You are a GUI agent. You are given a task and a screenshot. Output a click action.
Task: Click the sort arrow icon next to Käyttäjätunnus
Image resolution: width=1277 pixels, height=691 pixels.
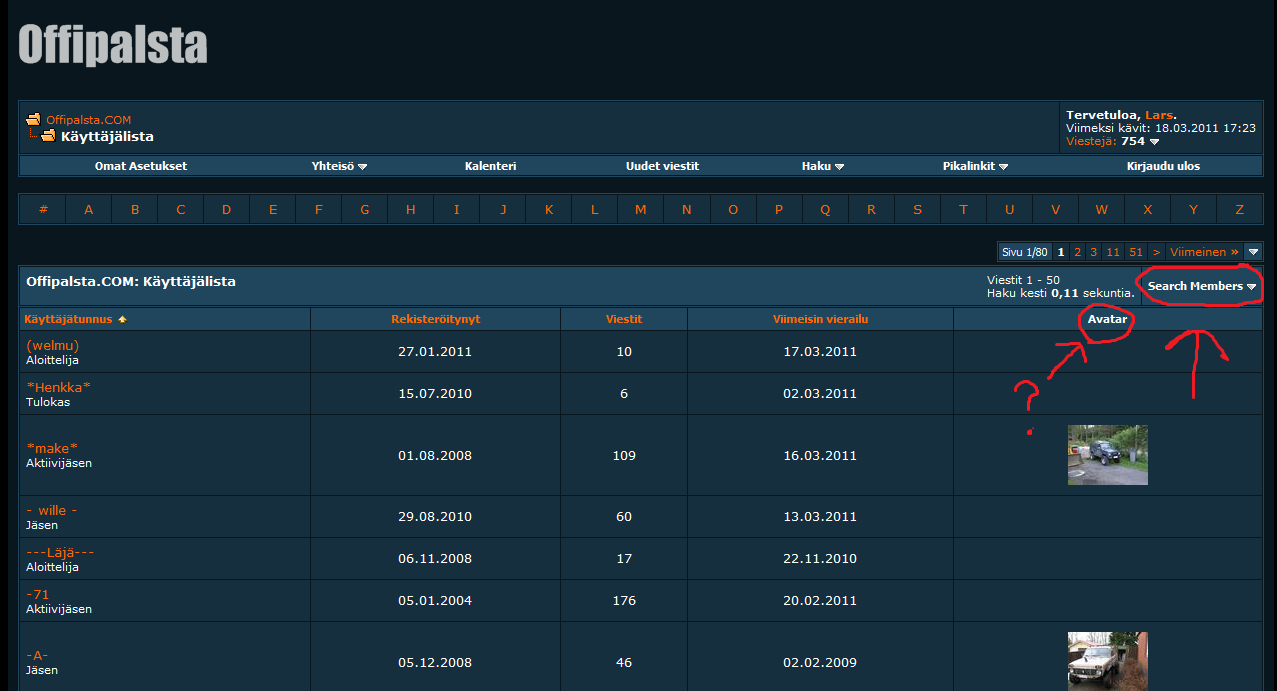tap(122, 320)
